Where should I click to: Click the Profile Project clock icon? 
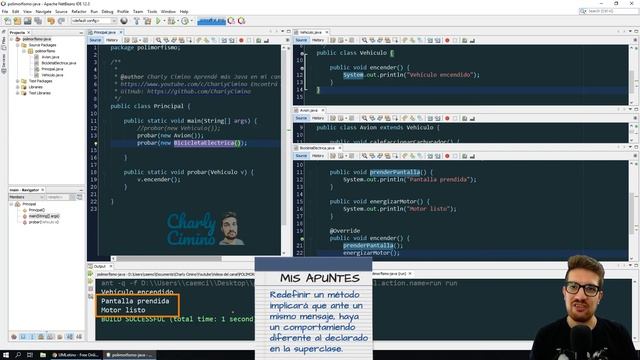(x=185, y=21)
